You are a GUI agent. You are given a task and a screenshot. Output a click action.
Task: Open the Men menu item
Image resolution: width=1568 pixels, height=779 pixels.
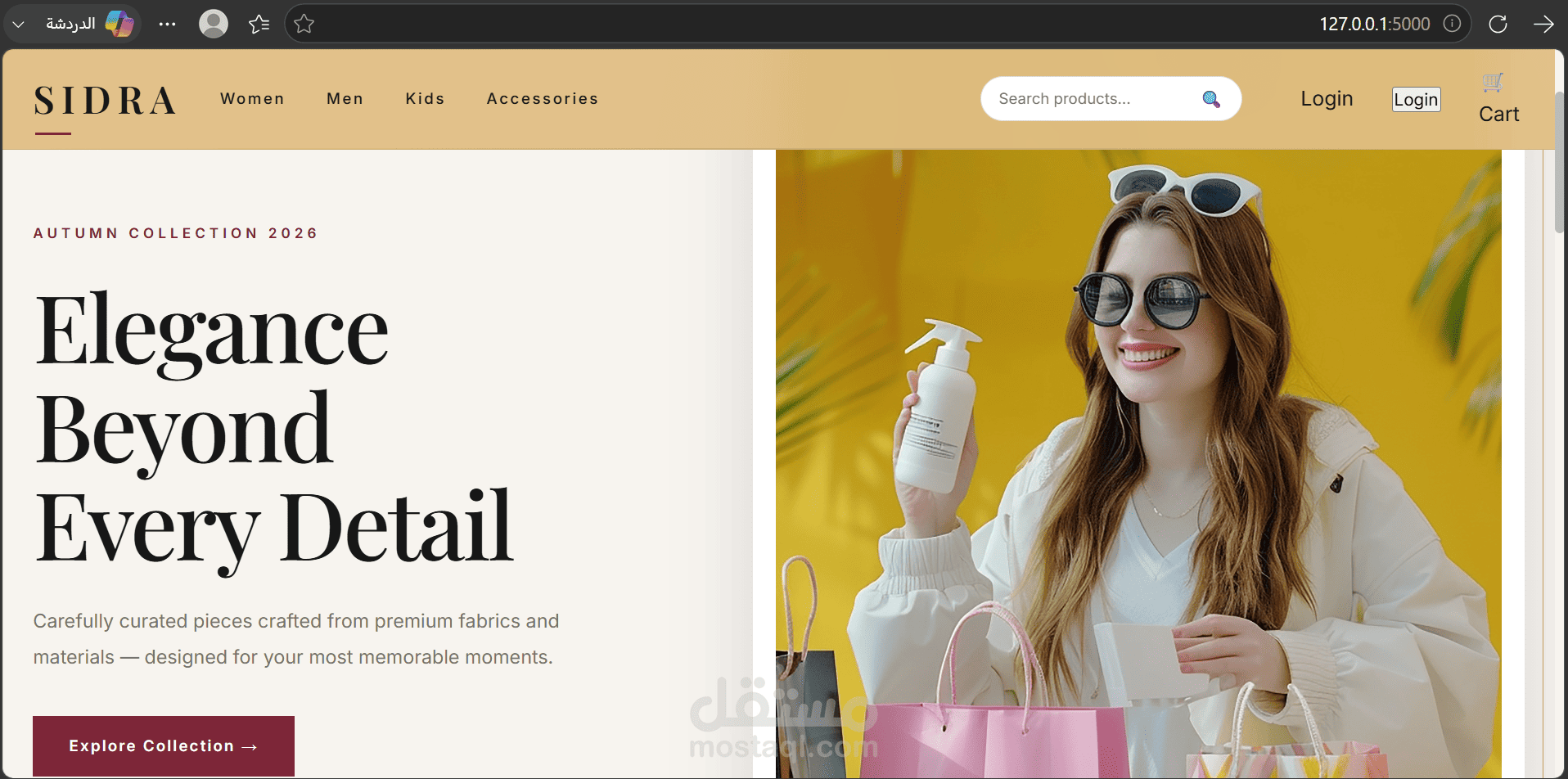click(345, 99)
